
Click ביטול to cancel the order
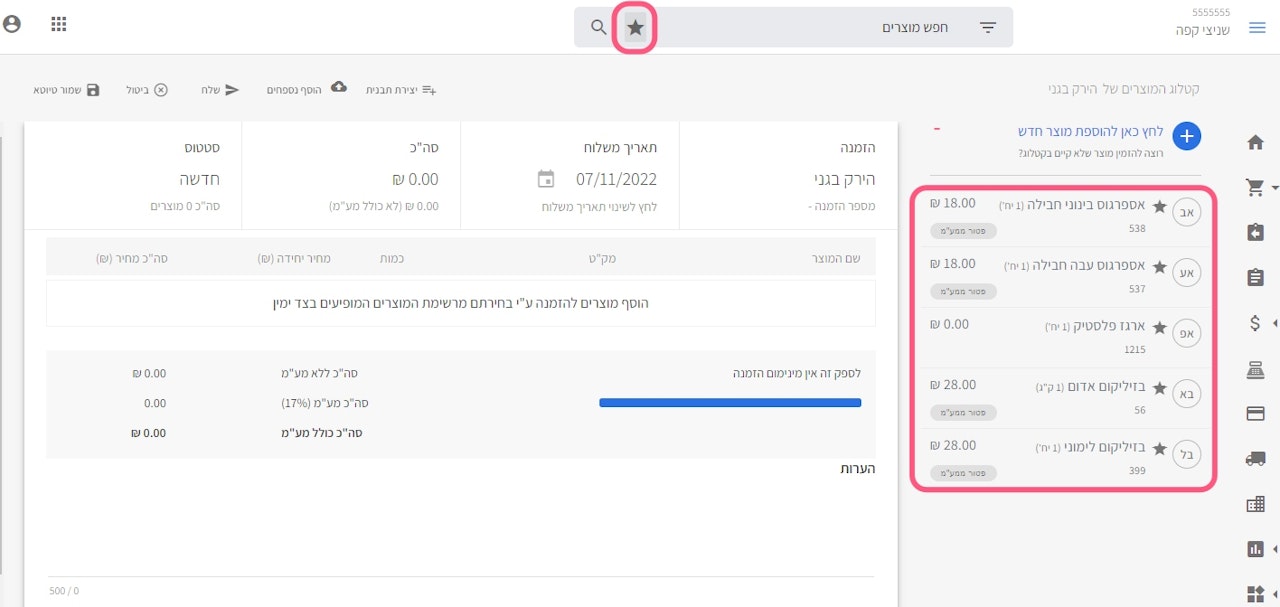(147, 90)
